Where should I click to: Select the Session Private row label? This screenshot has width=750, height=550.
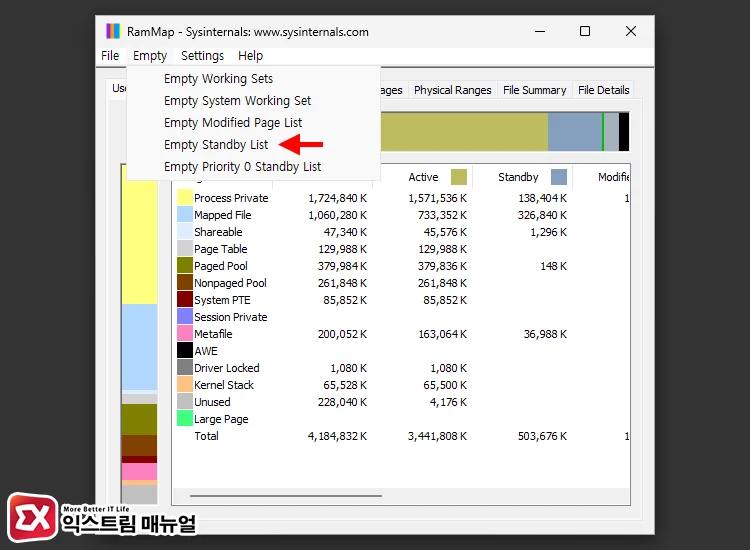click(x=231, y=317)
